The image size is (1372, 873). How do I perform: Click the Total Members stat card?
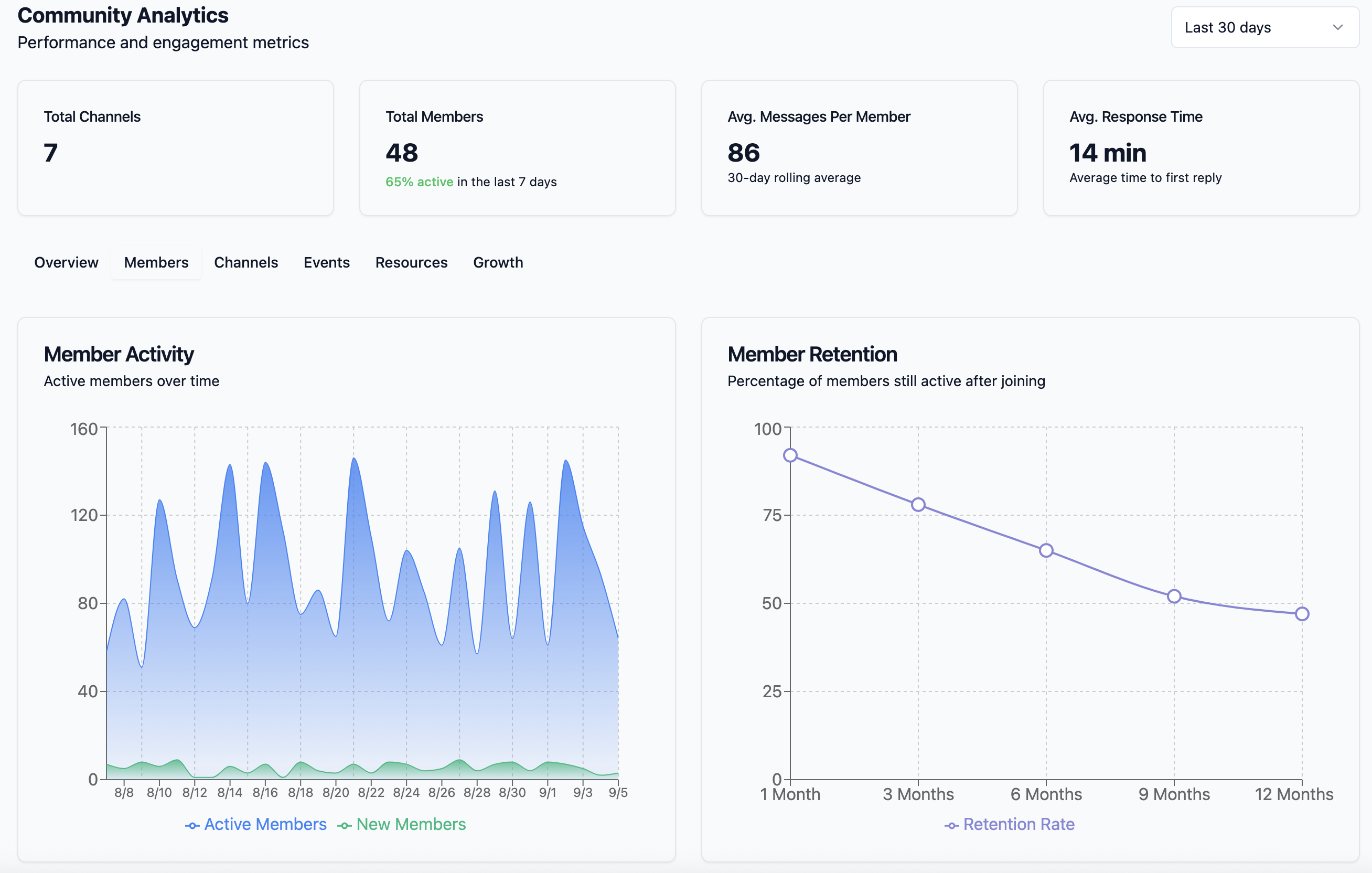[x=517, y=147]
